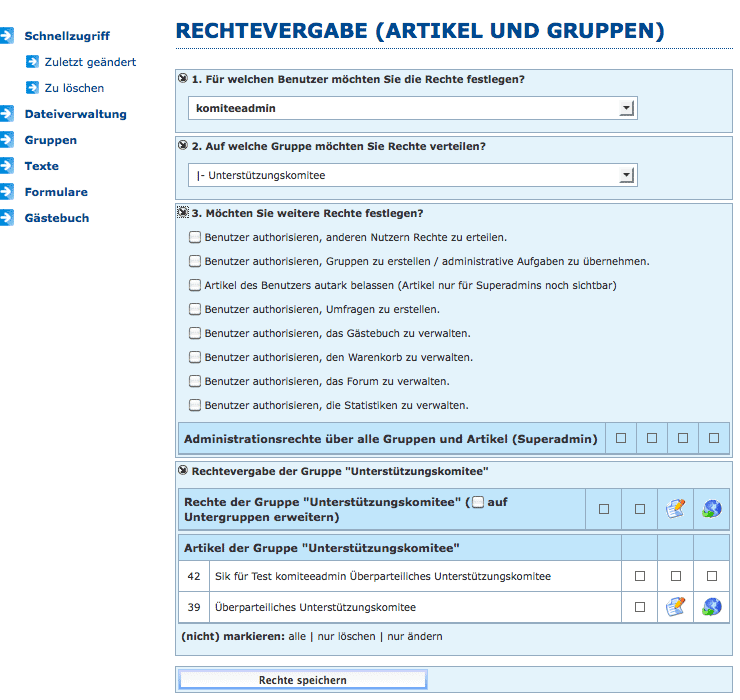Screen dimensions: 740x700
Task: Check first Superadmin rights checkbox
Action: 621,438
